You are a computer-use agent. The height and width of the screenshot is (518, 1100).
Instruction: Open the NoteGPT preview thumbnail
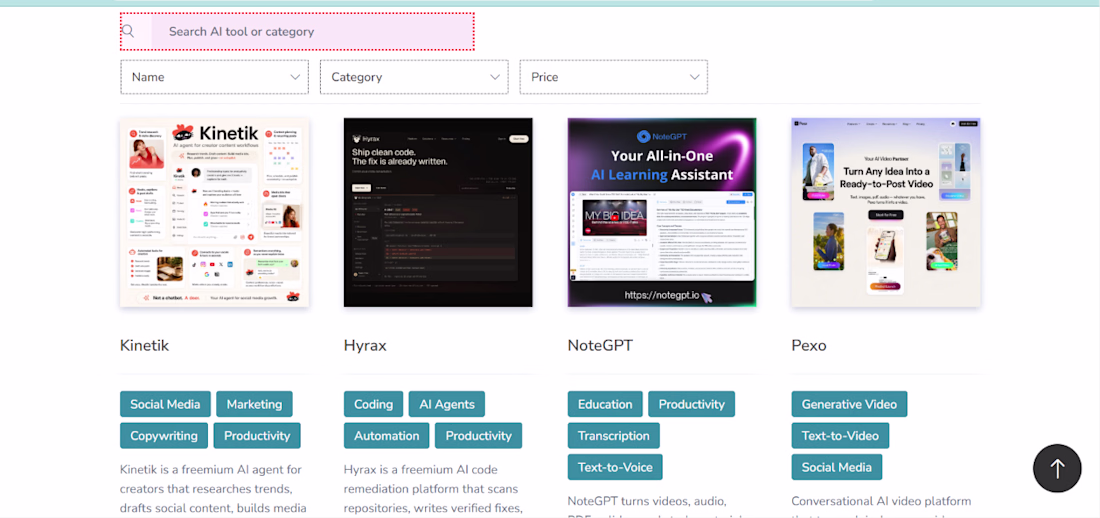[x=662, y=213]
